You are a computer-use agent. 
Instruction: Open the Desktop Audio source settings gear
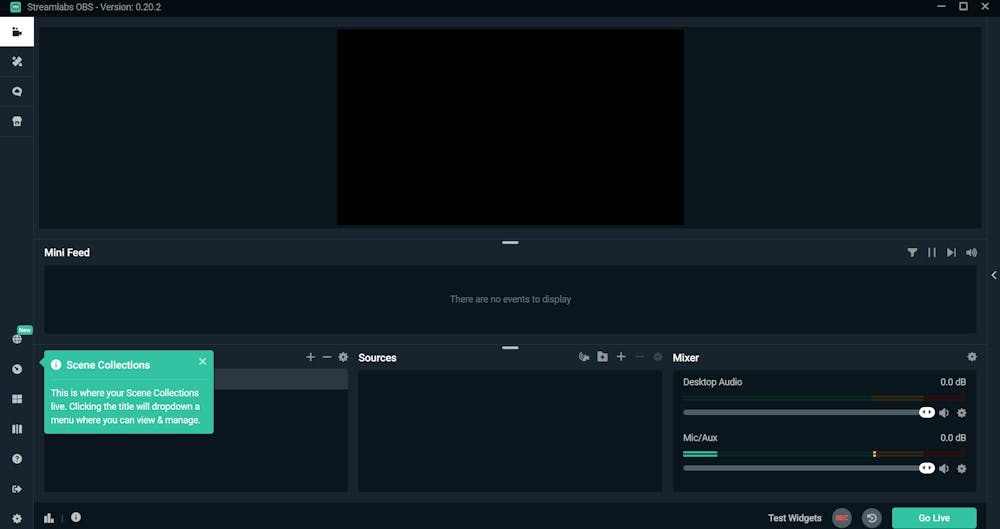tap(962, 413)
